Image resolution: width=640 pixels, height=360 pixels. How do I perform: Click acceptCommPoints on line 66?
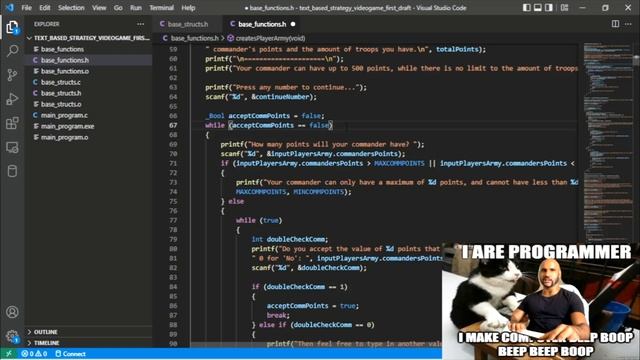tap(259, 116)
